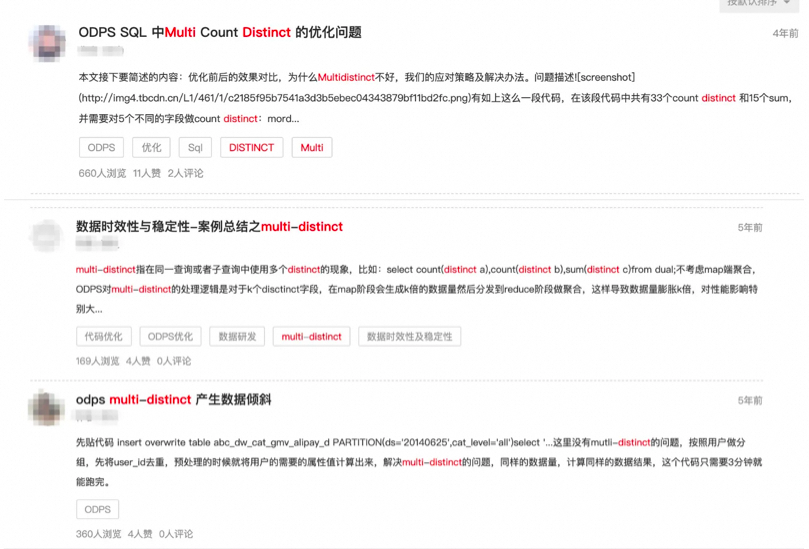Select the Sql tag

pos(195,148)
